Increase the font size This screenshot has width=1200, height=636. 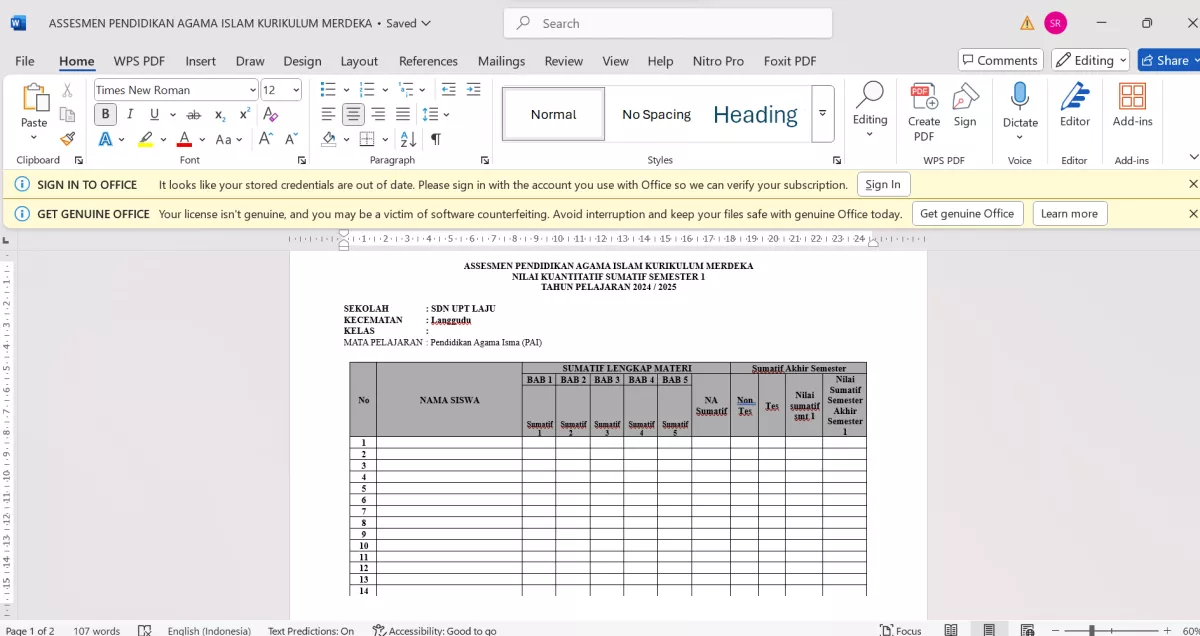click(266, 139)
